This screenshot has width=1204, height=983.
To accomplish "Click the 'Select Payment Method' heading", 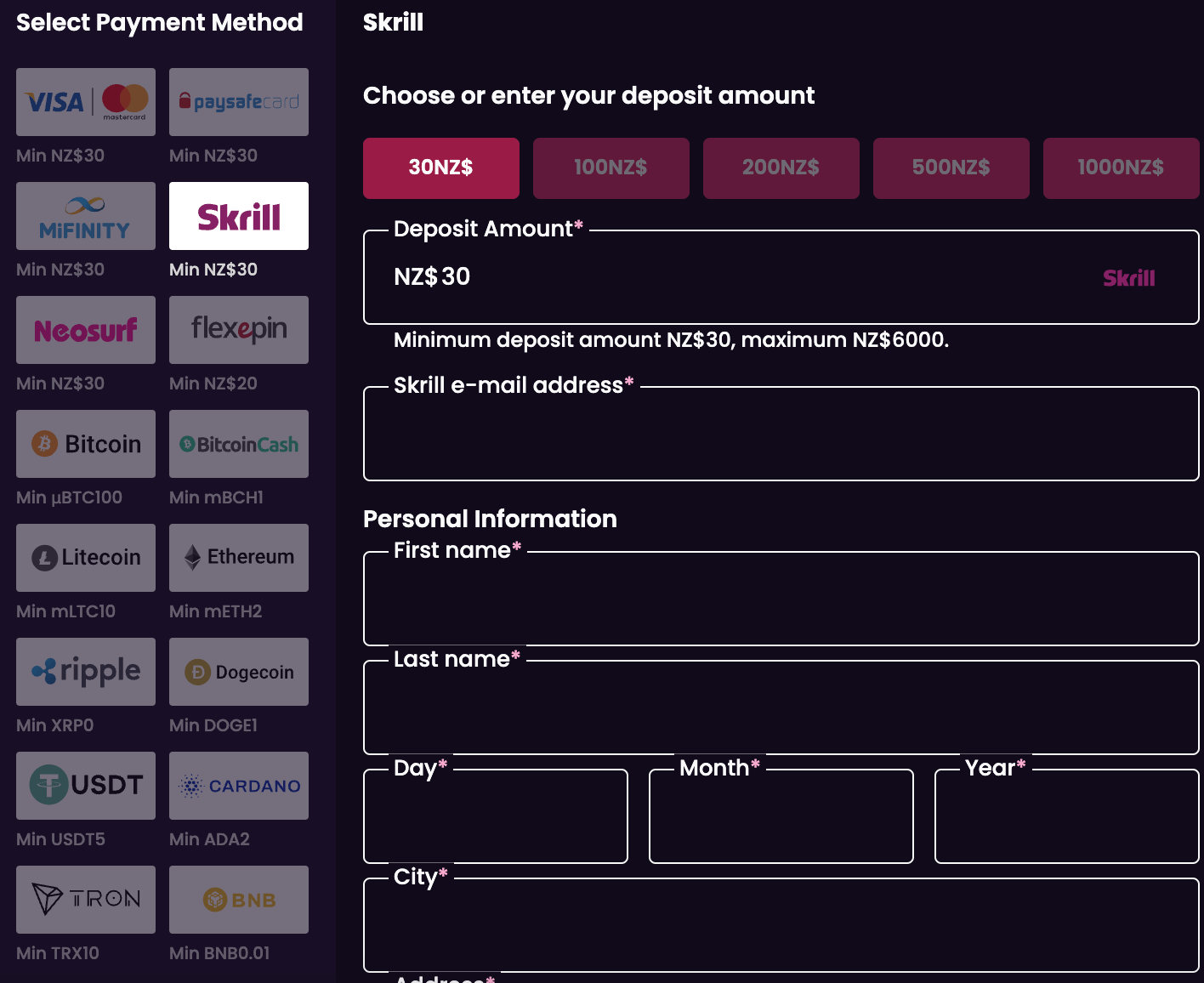I will click(x=160, y=23).
